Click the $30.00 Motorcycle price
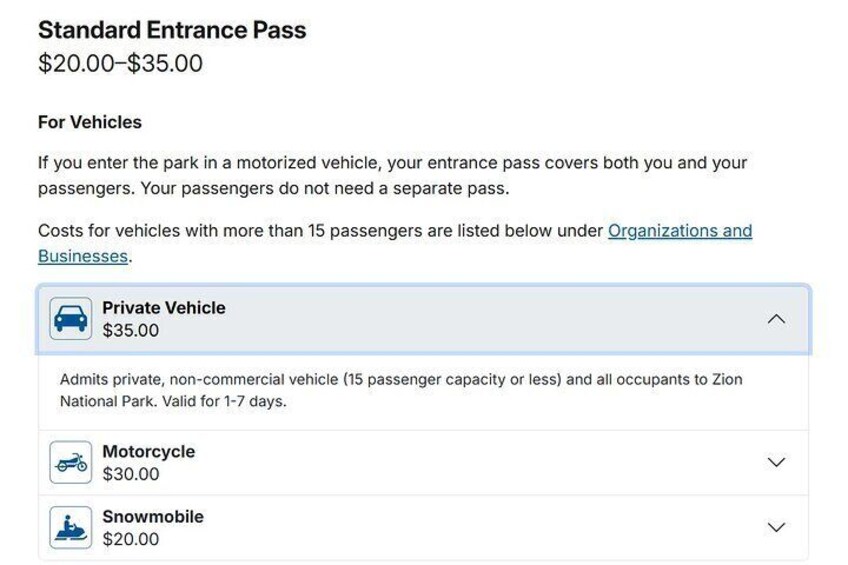 point(130,475)
